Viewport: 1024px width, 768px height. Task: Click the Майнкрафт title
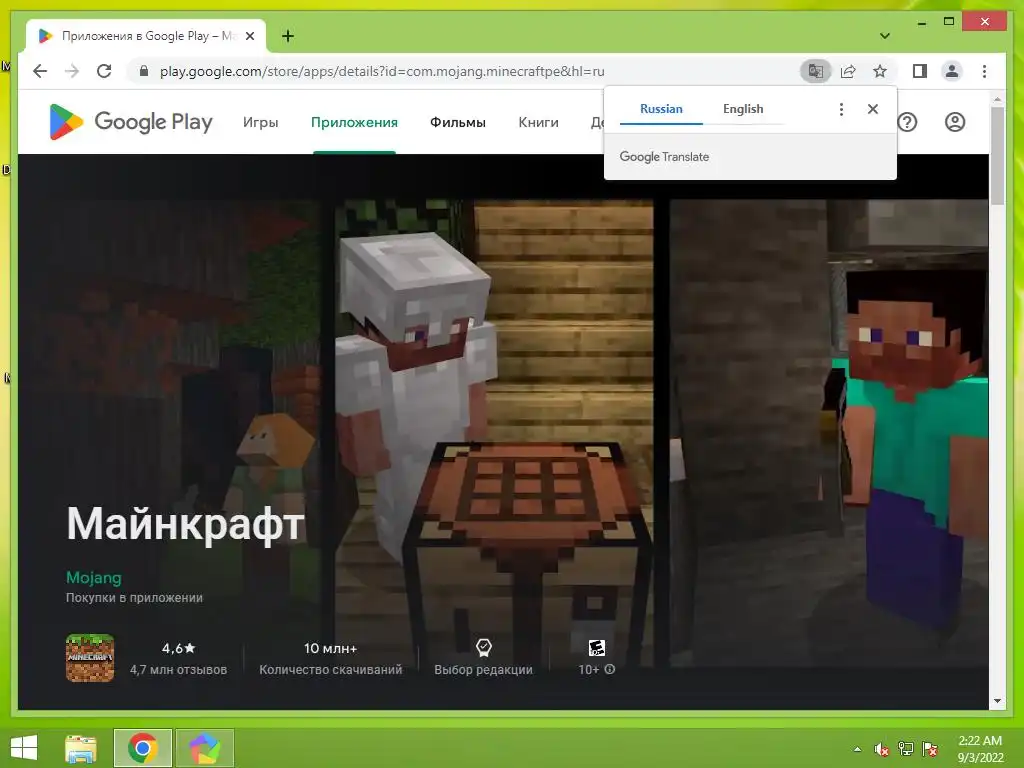tap(185, 524)
